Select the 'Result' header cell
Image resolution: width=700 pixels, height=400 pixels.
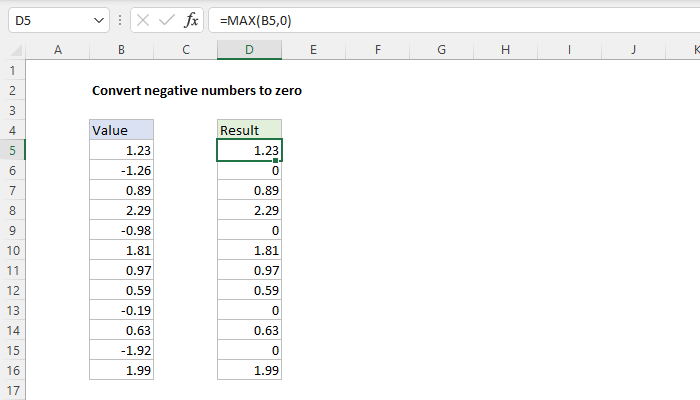pos(250,130)
